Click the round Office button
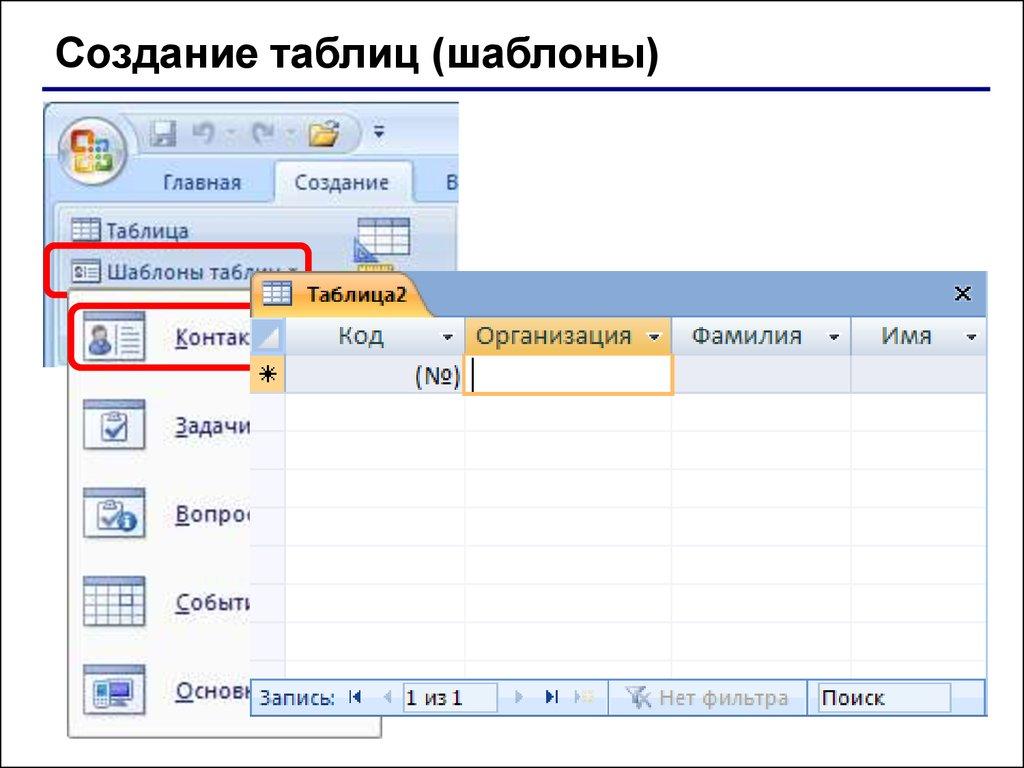This screenshot has height=768, width=1024. tap(91, 152)
